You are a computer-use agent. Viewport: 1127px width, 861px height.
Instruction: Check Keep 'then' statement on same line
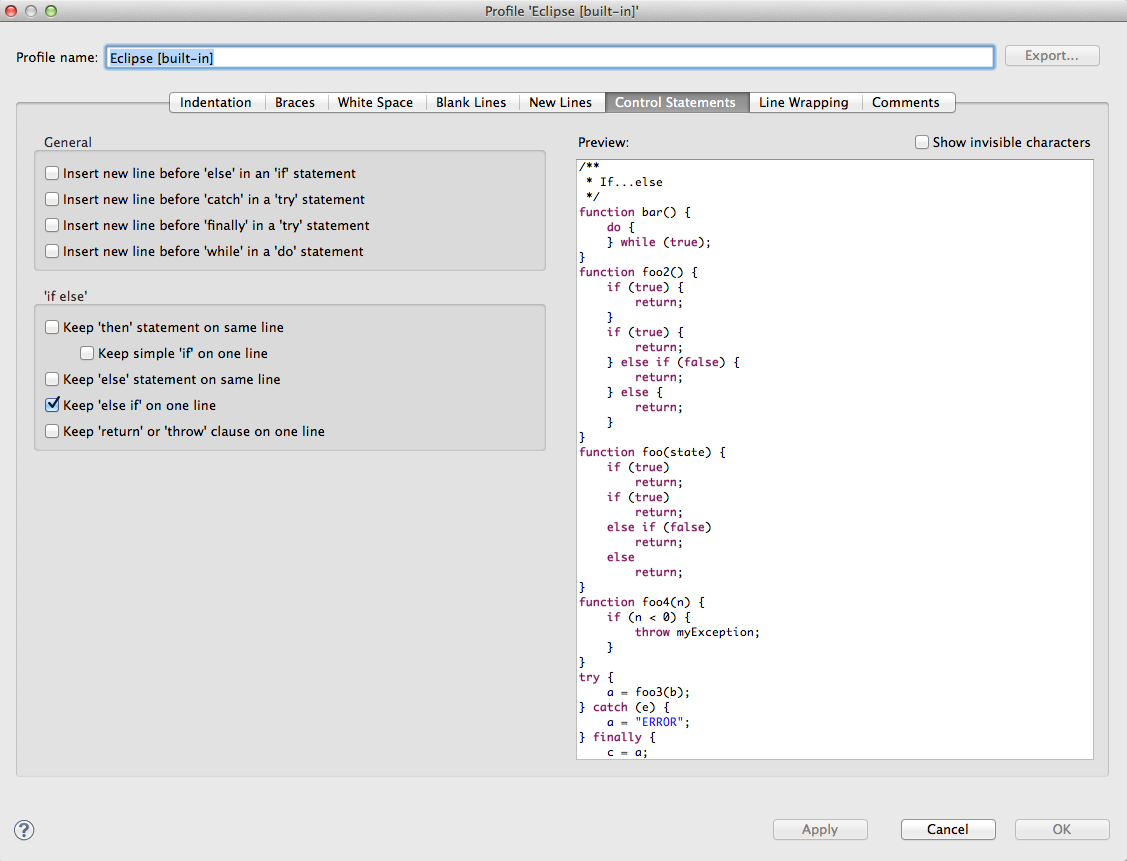53,327
